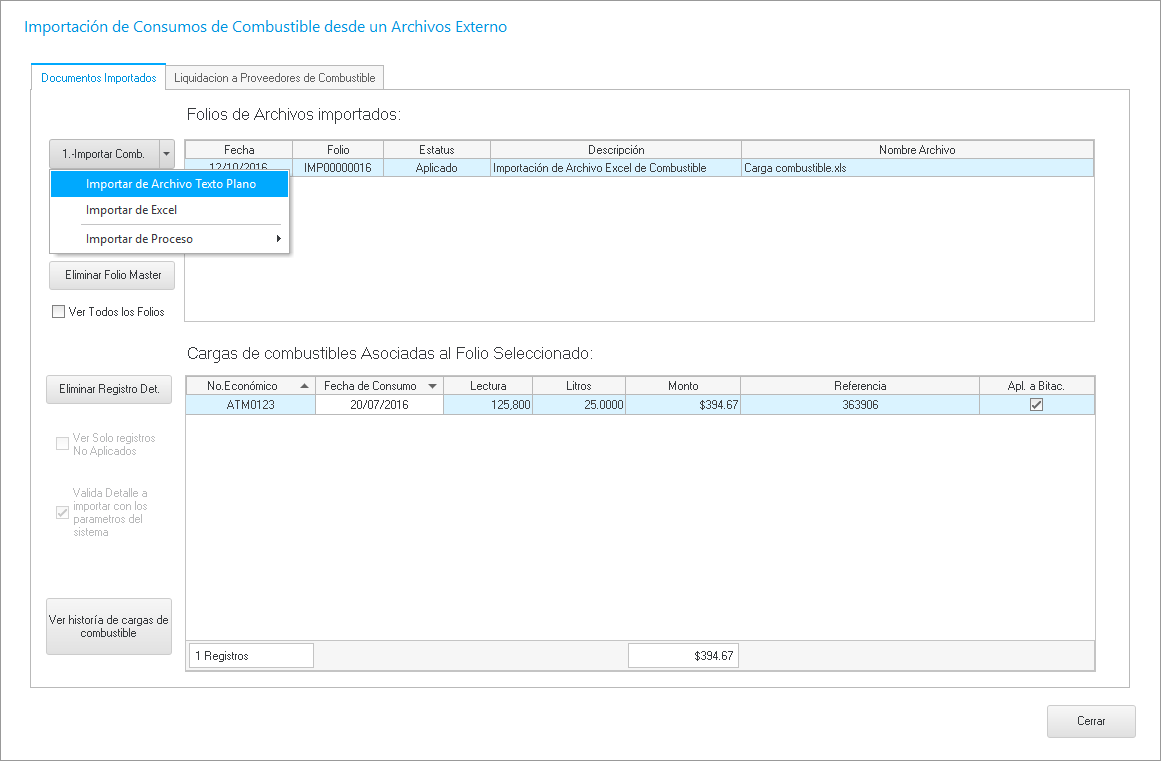This screenshot has width=1161, height=761.
Task: Switch to Liquidacion a Proveedores tab
Action: tap(274, 78)
